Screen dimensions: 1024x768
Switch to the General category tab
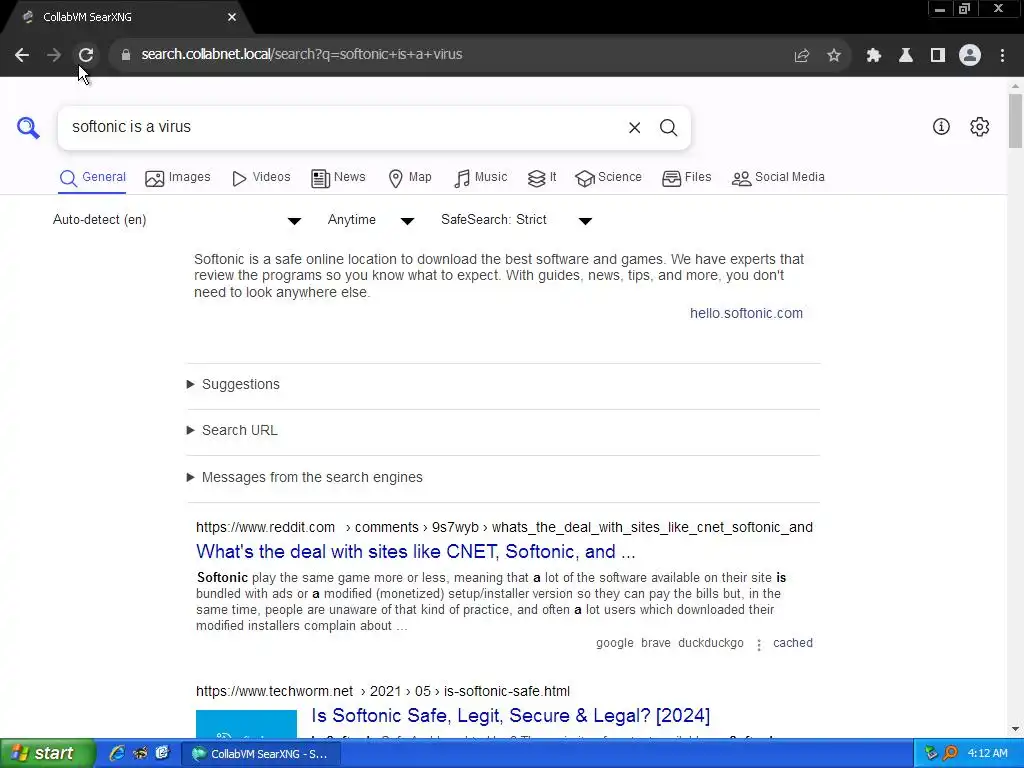92,178
